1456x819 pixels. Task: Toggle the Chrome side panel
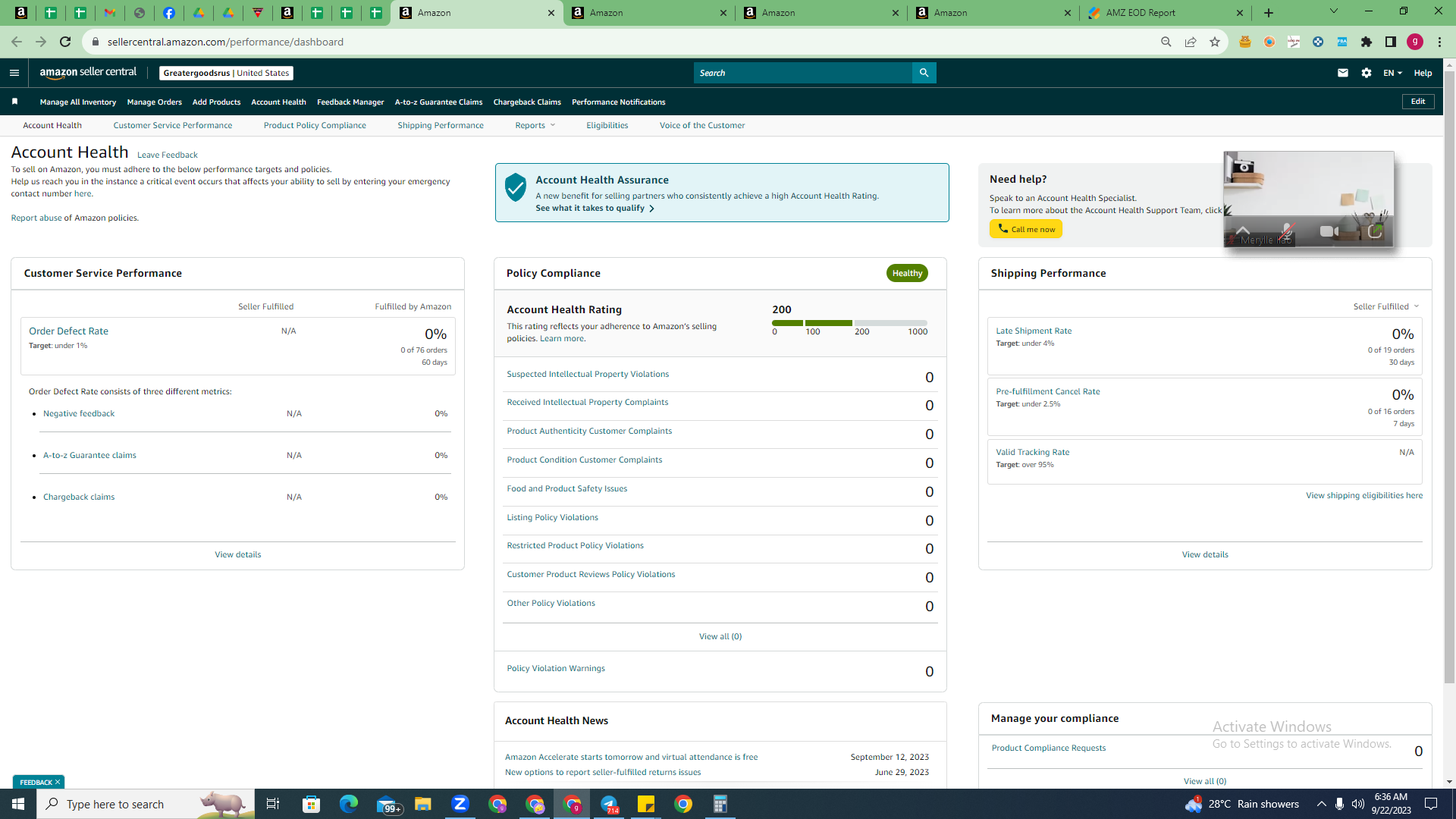coord(1391,42)
